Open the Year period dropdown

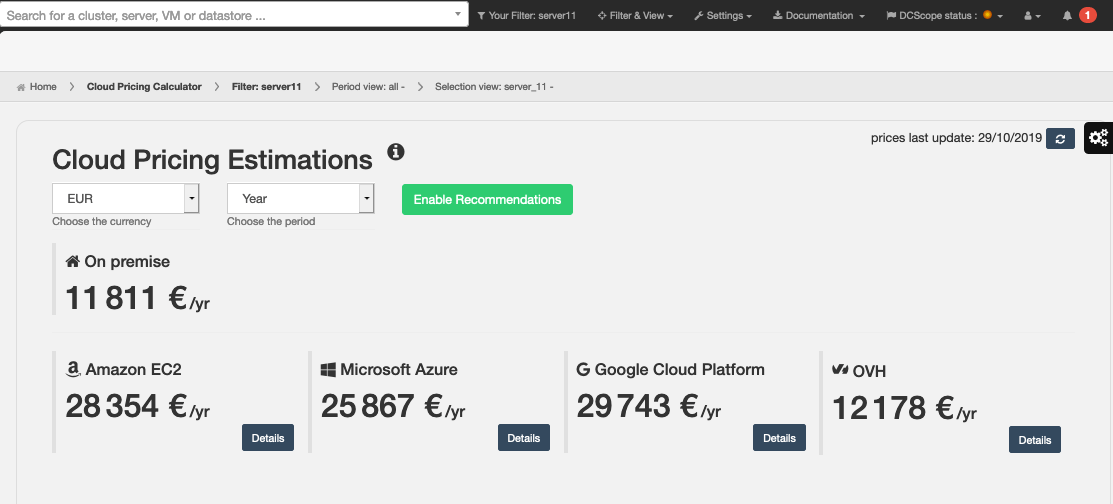click(x=300, y=199)
